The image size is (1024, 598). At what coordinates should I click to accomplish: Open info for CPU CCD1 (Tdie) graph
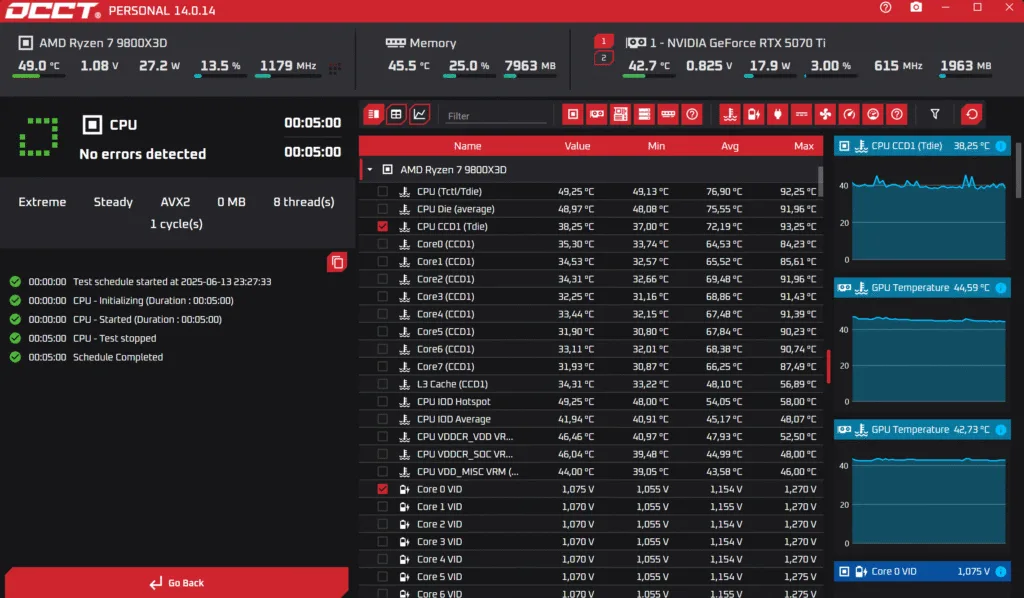1000,146
